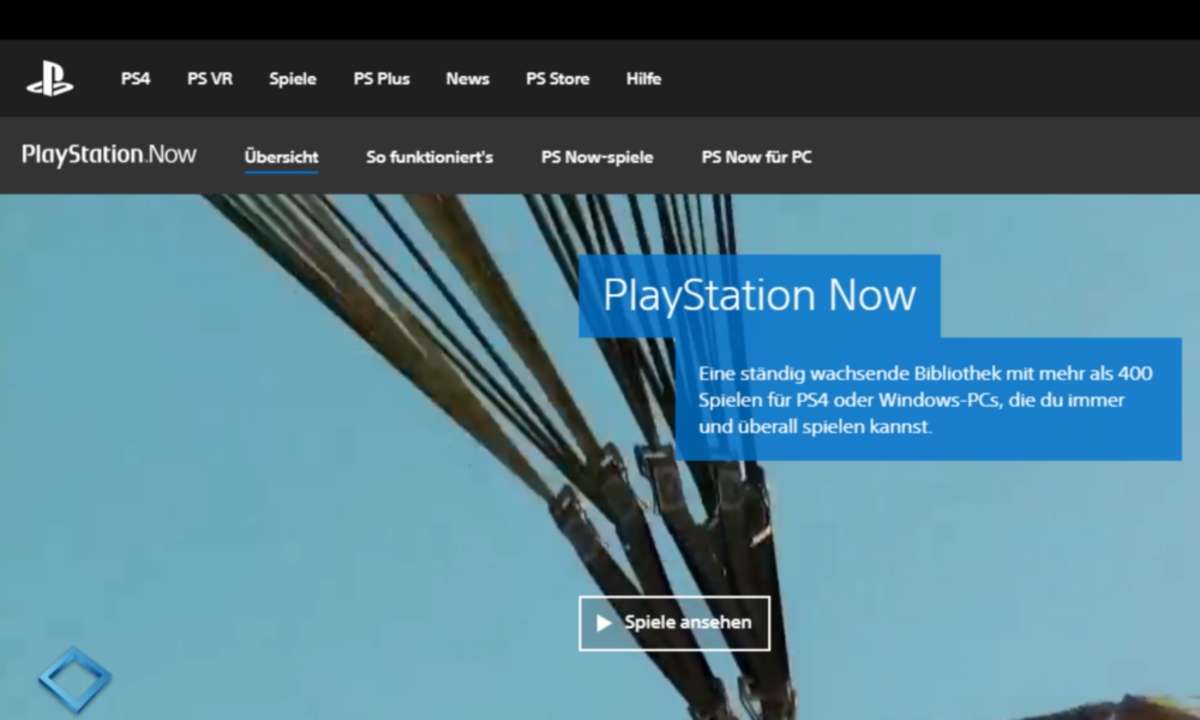Click the Spiele ansehen button

click(x=674, y=623)
